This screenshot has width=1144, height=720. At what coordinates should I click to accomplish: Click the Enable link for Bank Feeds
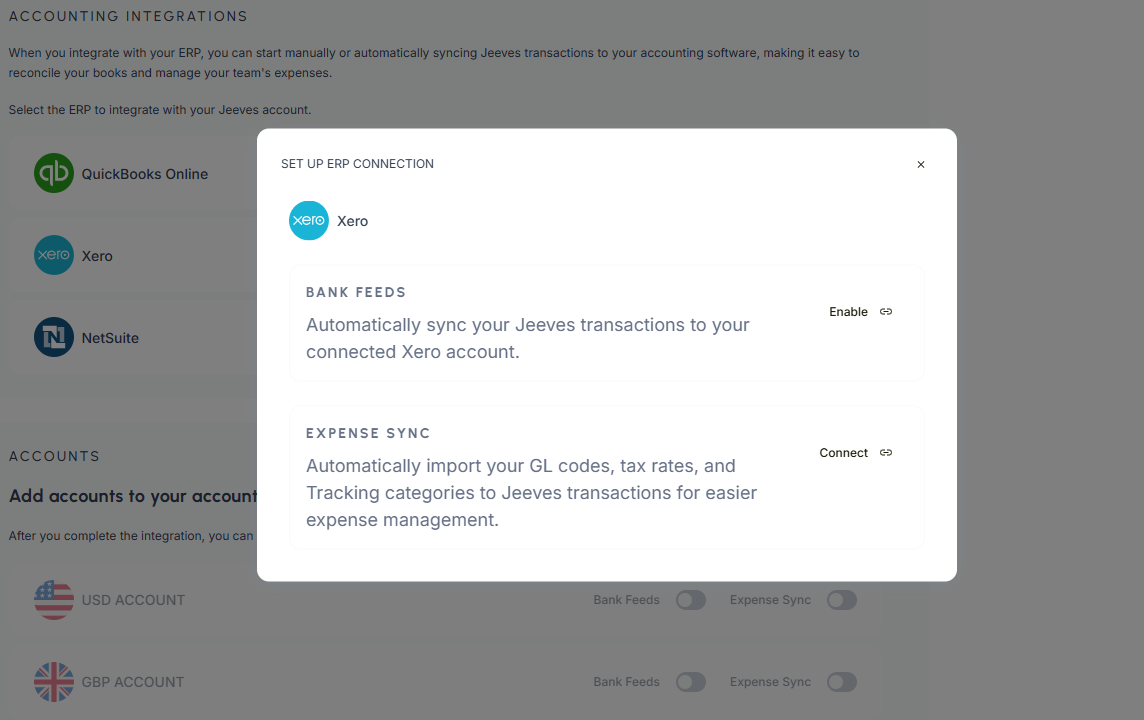pyautogui.click(x=848, y=312)
